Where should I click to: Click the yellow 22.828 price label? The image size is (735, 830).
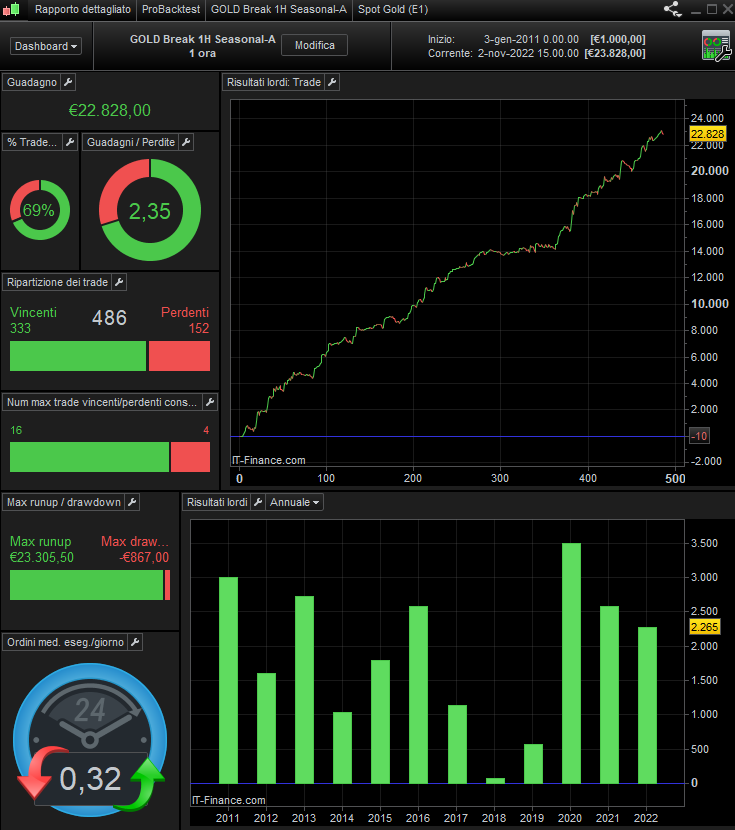(x=707, y=134)
